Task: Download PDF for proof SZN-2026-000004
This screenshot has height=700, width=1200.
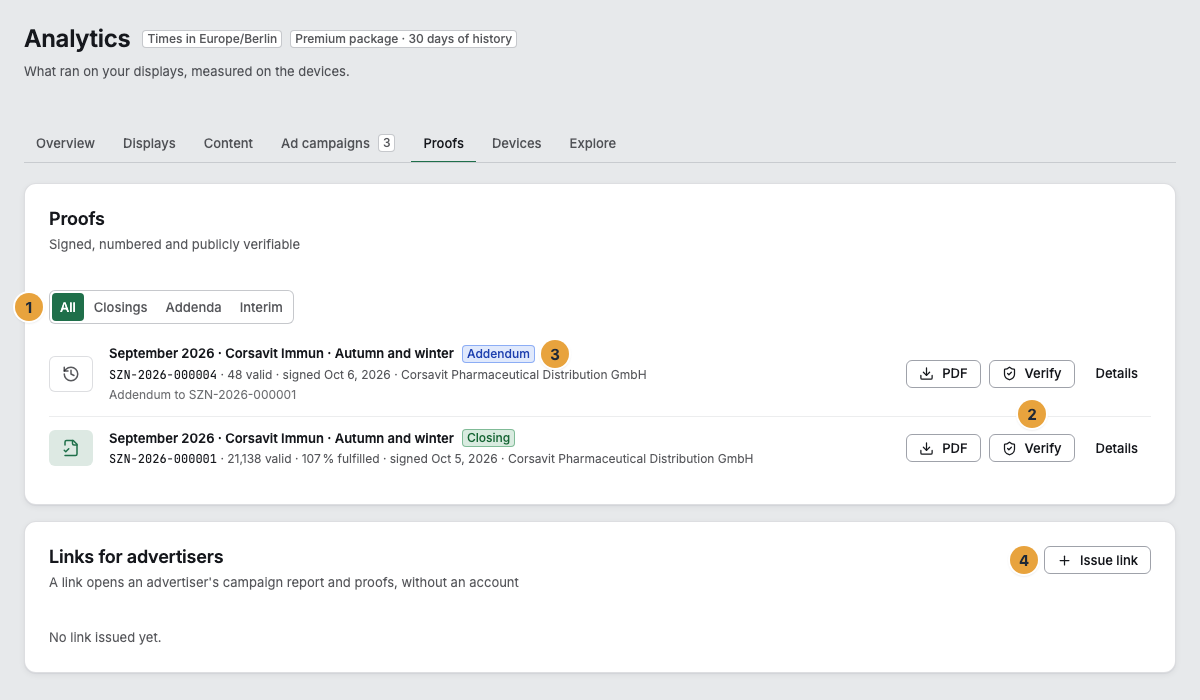Action: (943, 373)
